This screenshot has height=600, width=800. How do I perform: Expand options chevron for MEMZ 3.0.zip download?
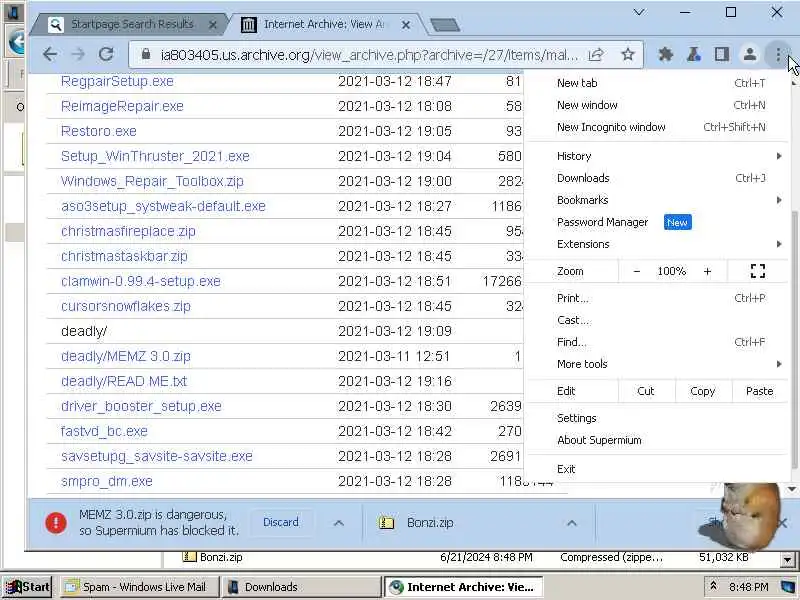[x=338, y=523]
